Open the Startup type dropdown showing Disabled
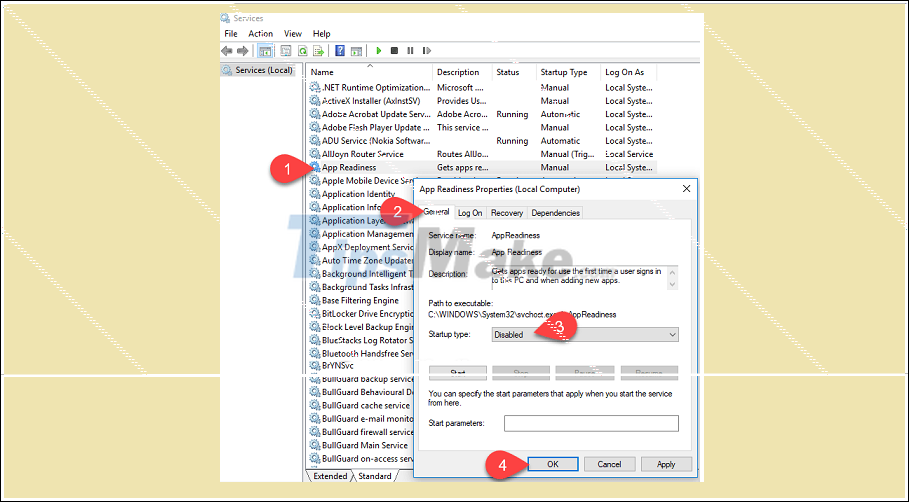This screenshot has height=502, width=909. (585, 334)
